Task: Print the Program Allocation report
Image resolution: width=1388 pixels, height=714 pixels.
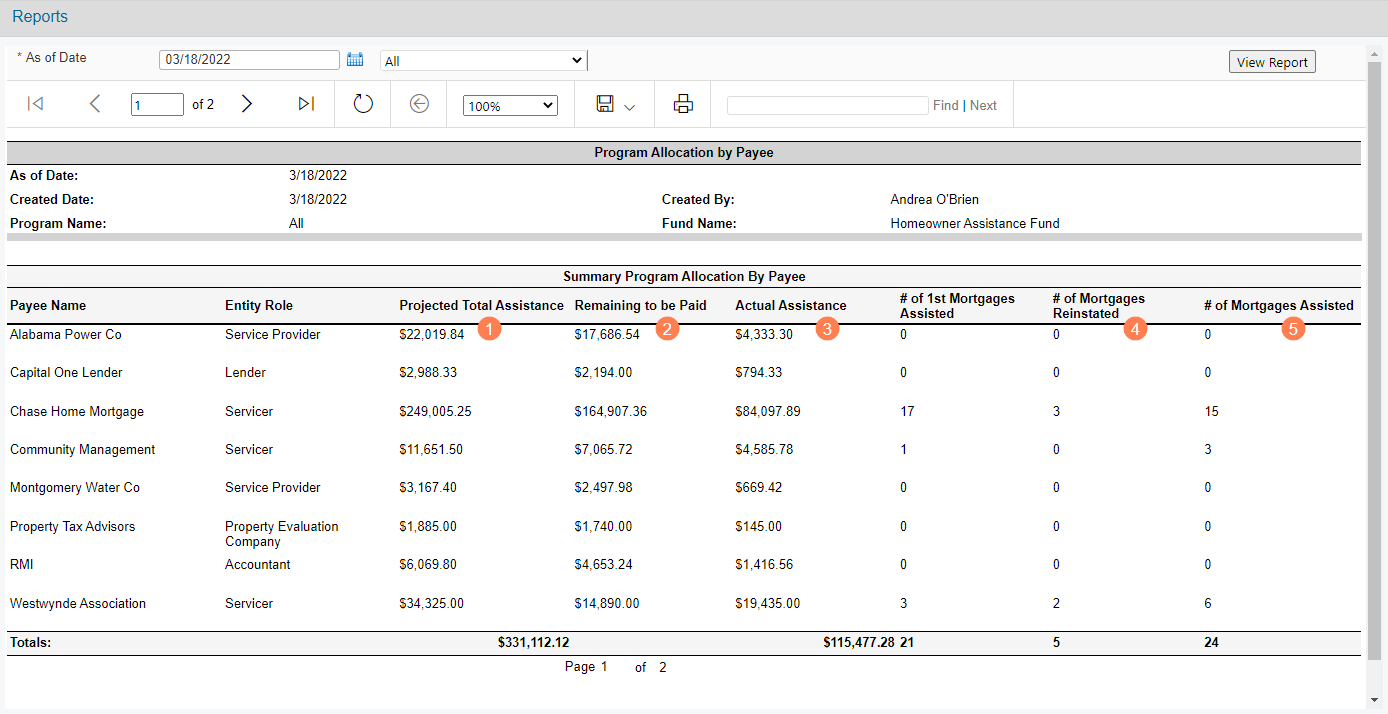Action: [682, 103]
